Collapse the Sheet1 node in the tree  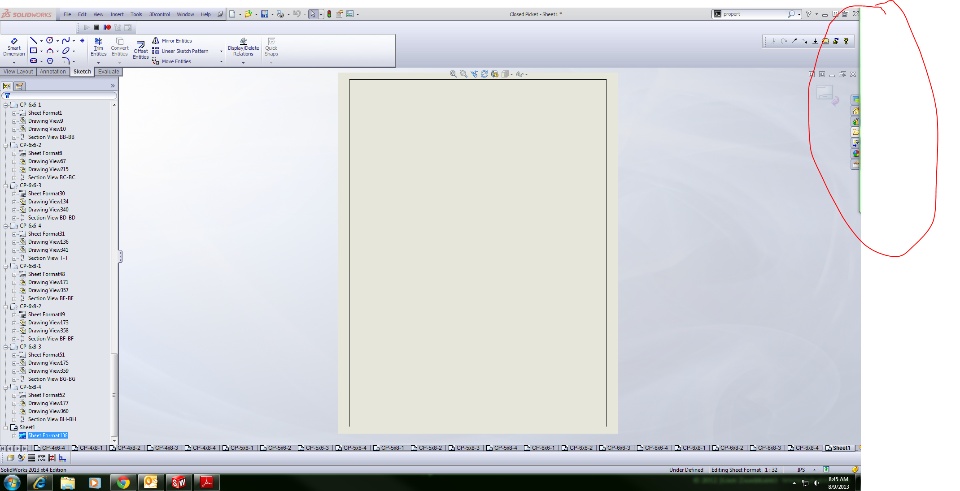[x=6, y=427]
